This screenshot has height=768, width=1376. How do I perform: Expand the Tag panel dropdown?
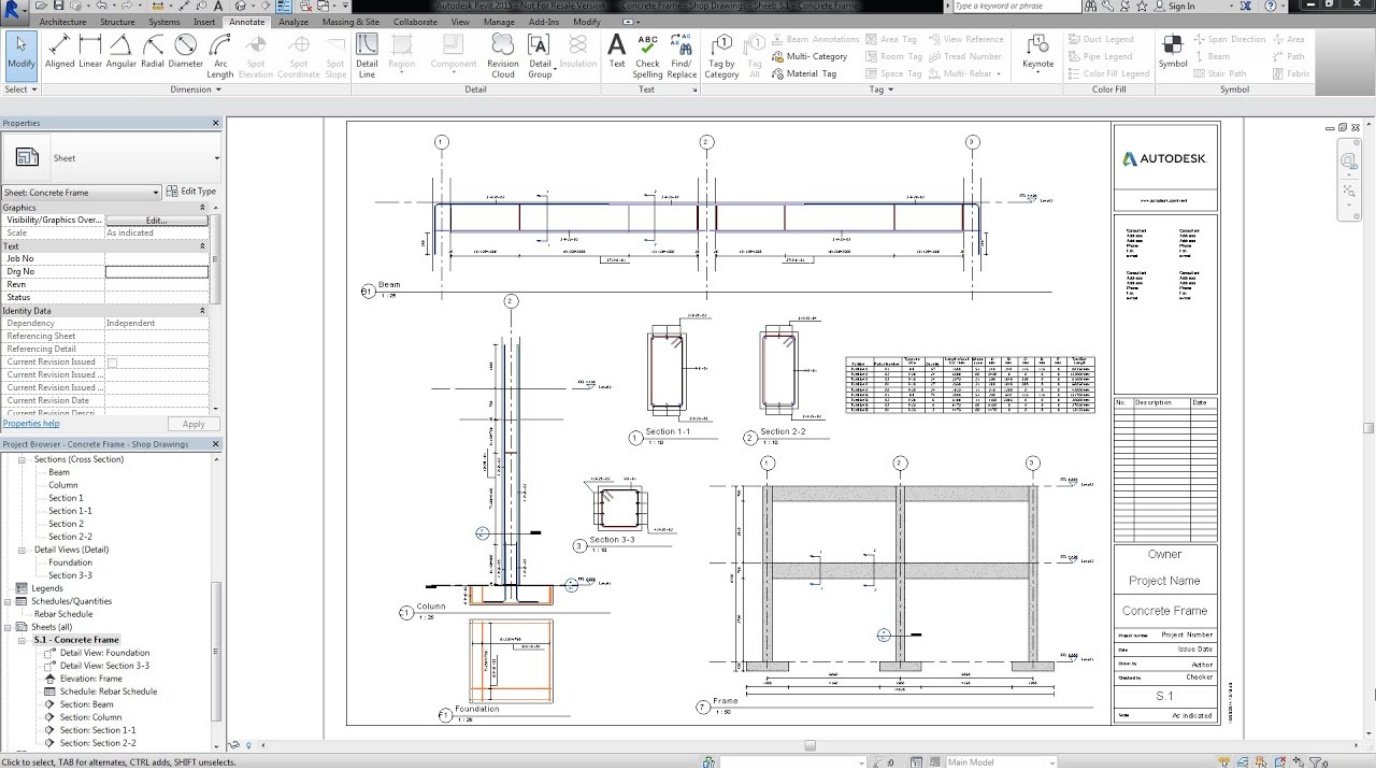click(x=881, y=89)
